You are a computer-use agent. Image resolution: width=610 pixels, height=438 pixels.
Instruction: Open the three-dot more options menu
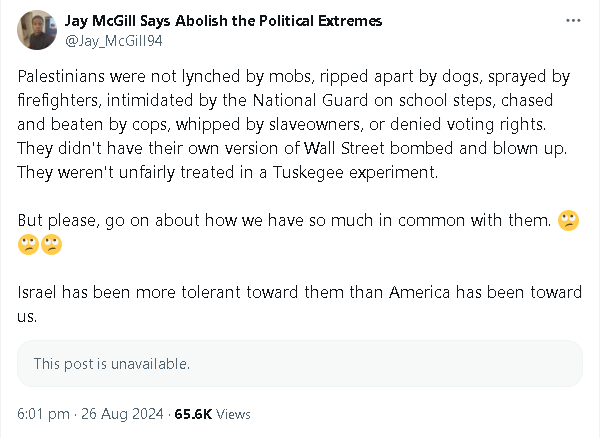(x=573, y=21)
